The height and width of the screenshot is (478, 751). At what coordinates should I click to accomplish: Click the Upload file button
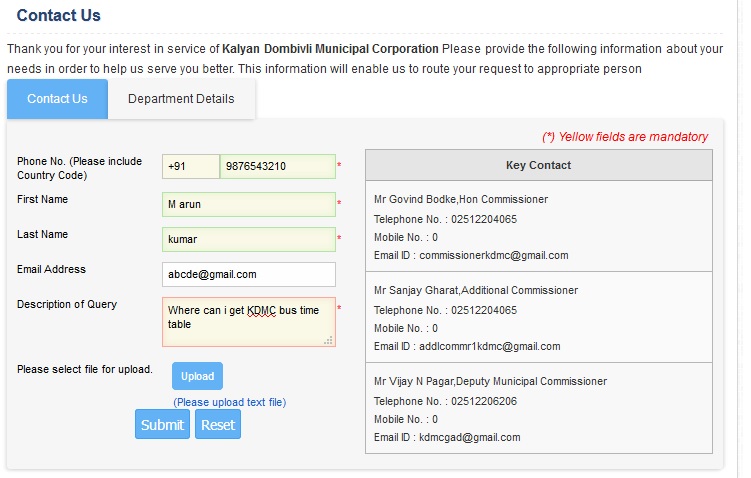pos(197,376)
